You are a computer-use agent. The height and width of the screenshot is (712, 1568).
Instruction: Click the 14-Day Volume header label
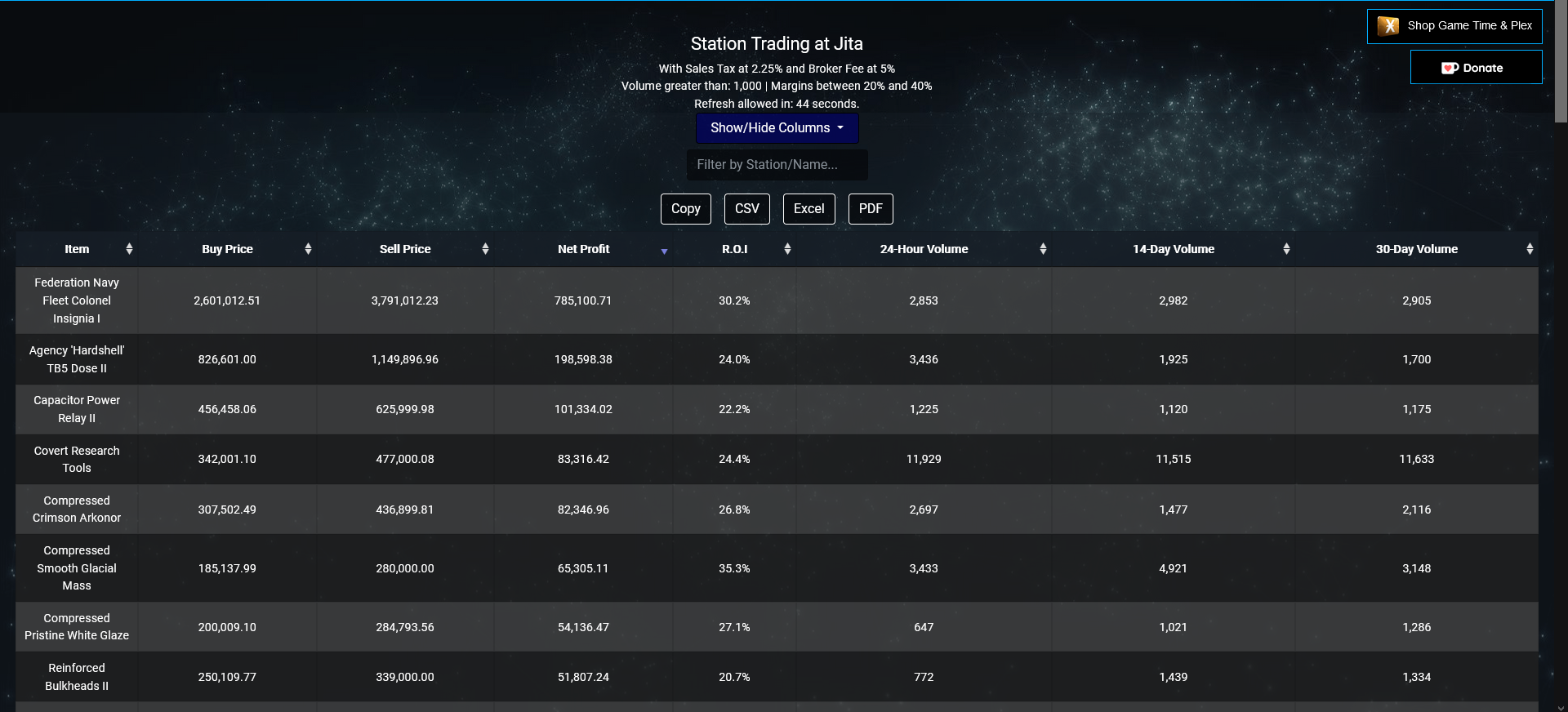1174,249
